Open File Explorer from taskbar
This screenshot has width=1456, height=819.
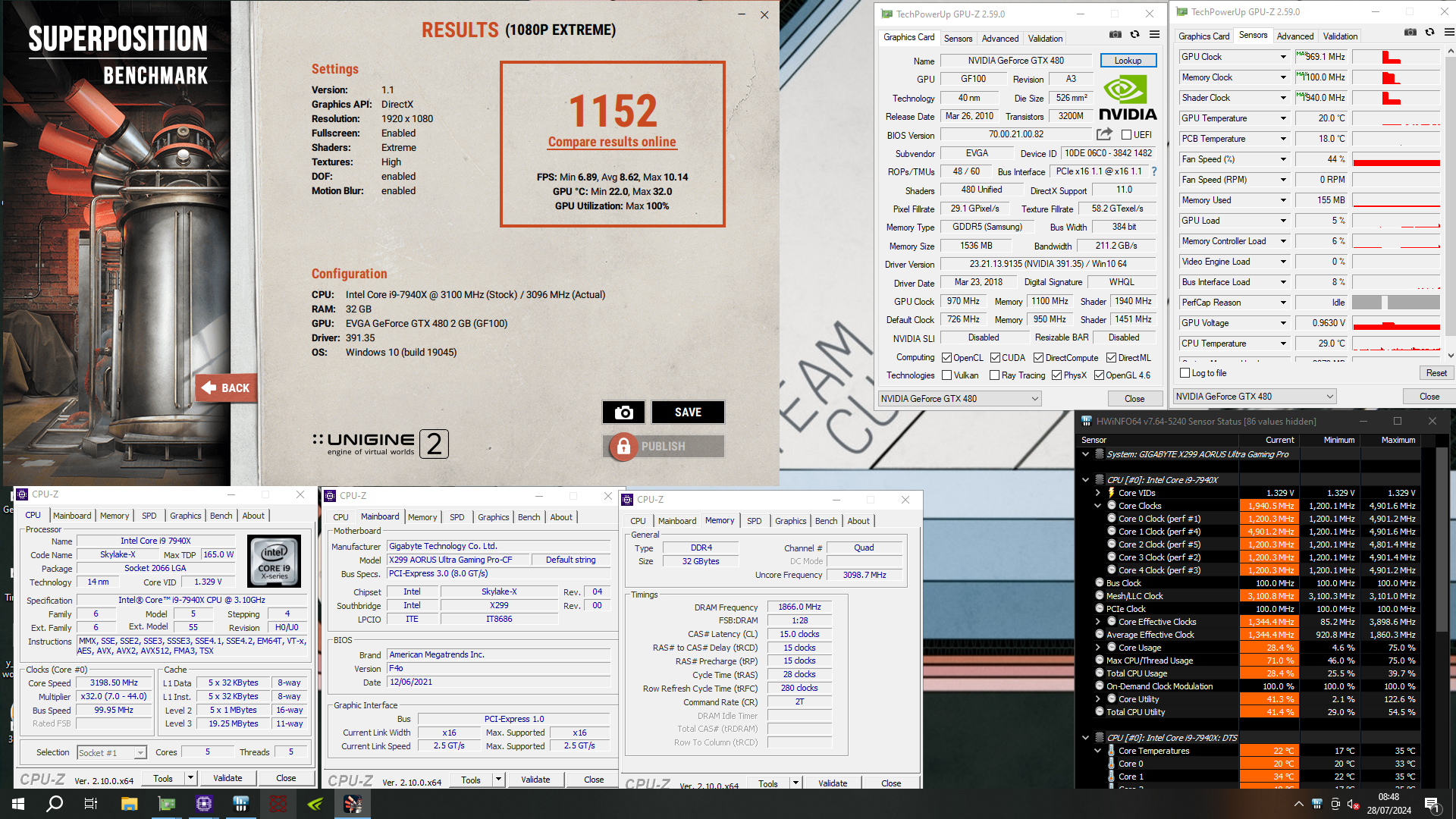coord(129,804)
